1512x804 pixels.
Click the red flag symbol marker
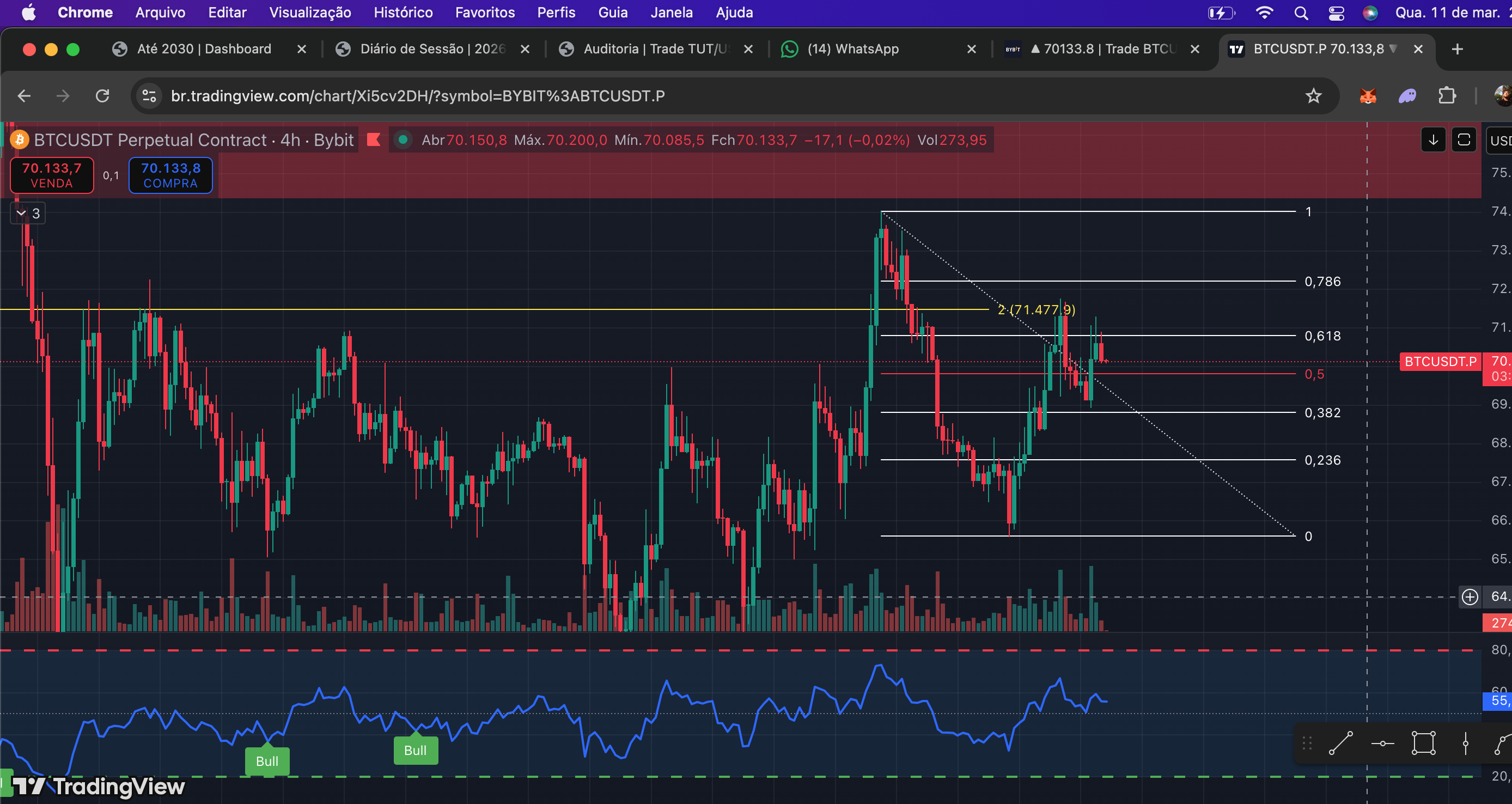[373, 139]
